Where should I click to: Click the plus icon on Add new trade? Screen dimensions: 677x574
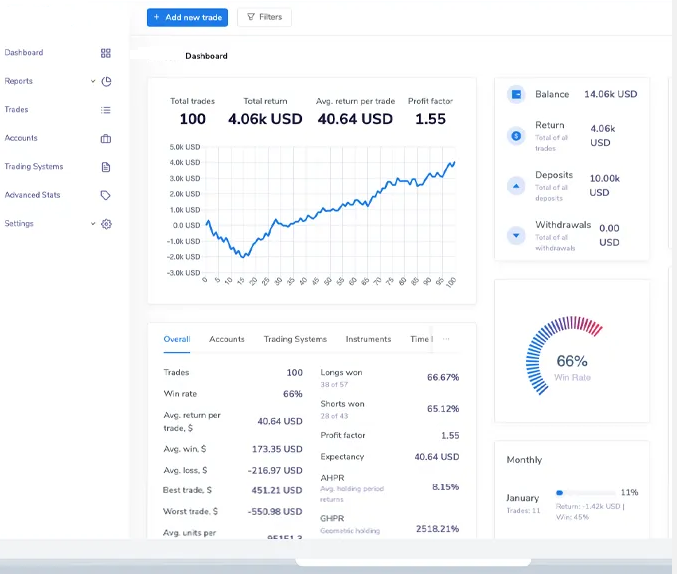[x=156, y=17]
